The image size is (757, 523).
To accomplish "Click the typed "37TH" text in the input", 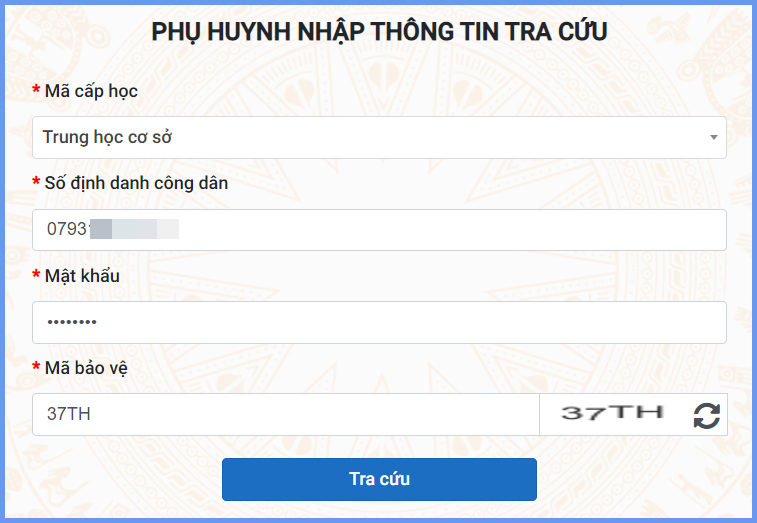I will click(x=69, y=414).
